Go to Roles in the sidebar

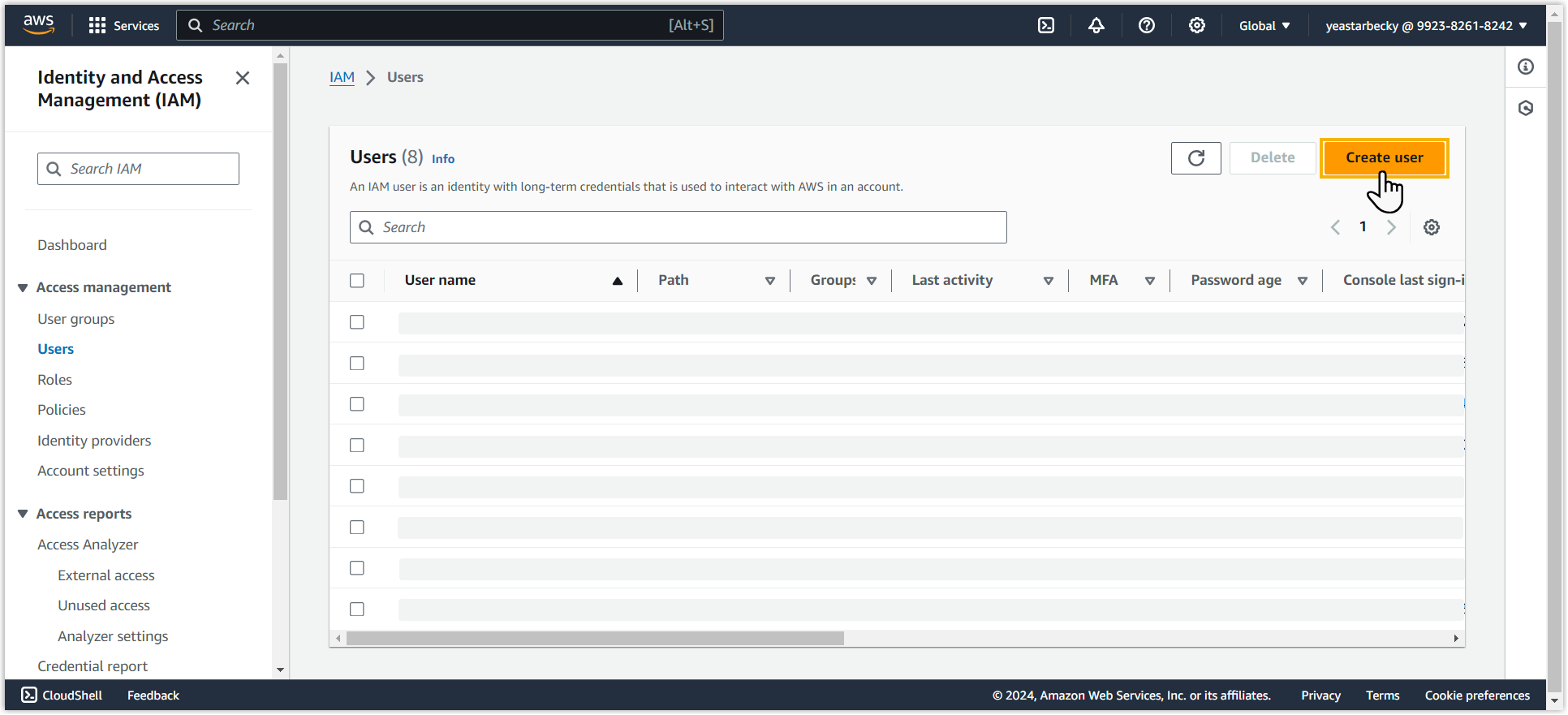click(54, 380)
